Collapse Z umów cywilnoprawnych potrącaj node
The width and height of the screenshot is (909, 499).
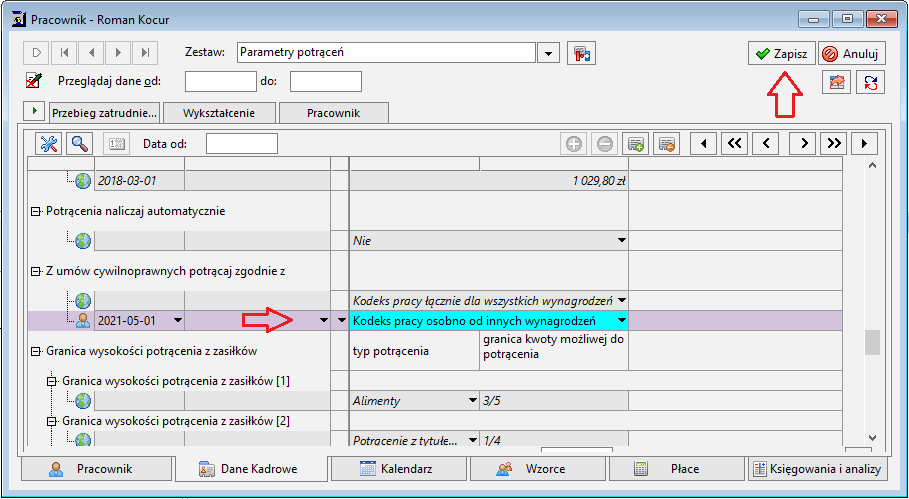(x=35, y=271)
